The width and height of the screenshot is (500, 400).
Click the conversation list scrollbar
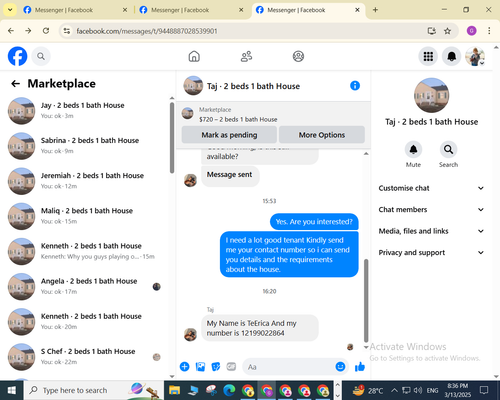pos(172,138)
